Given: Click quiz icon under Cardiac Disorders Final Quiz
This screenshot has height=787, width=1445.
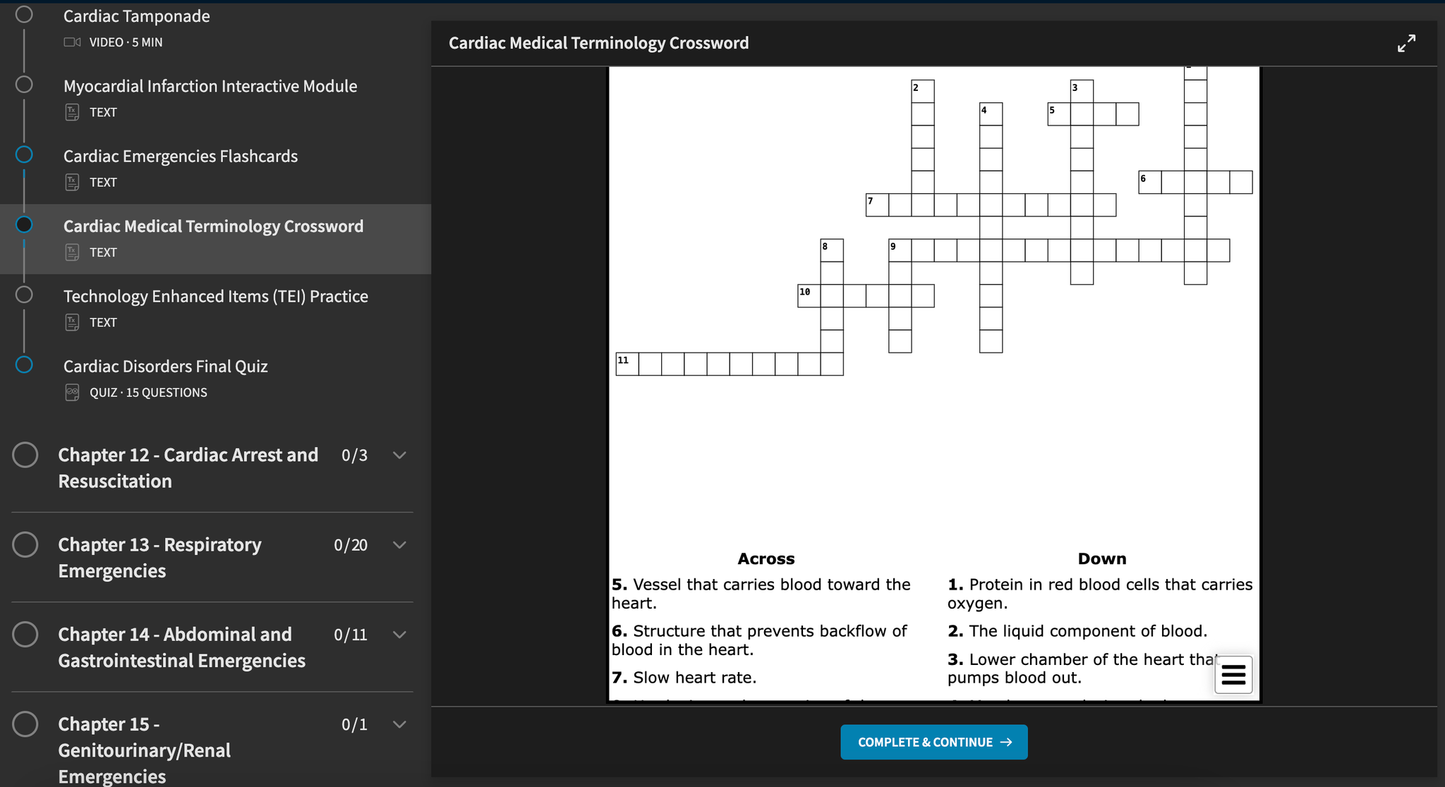Looking at the screenshot, I should tap(72, 392).
